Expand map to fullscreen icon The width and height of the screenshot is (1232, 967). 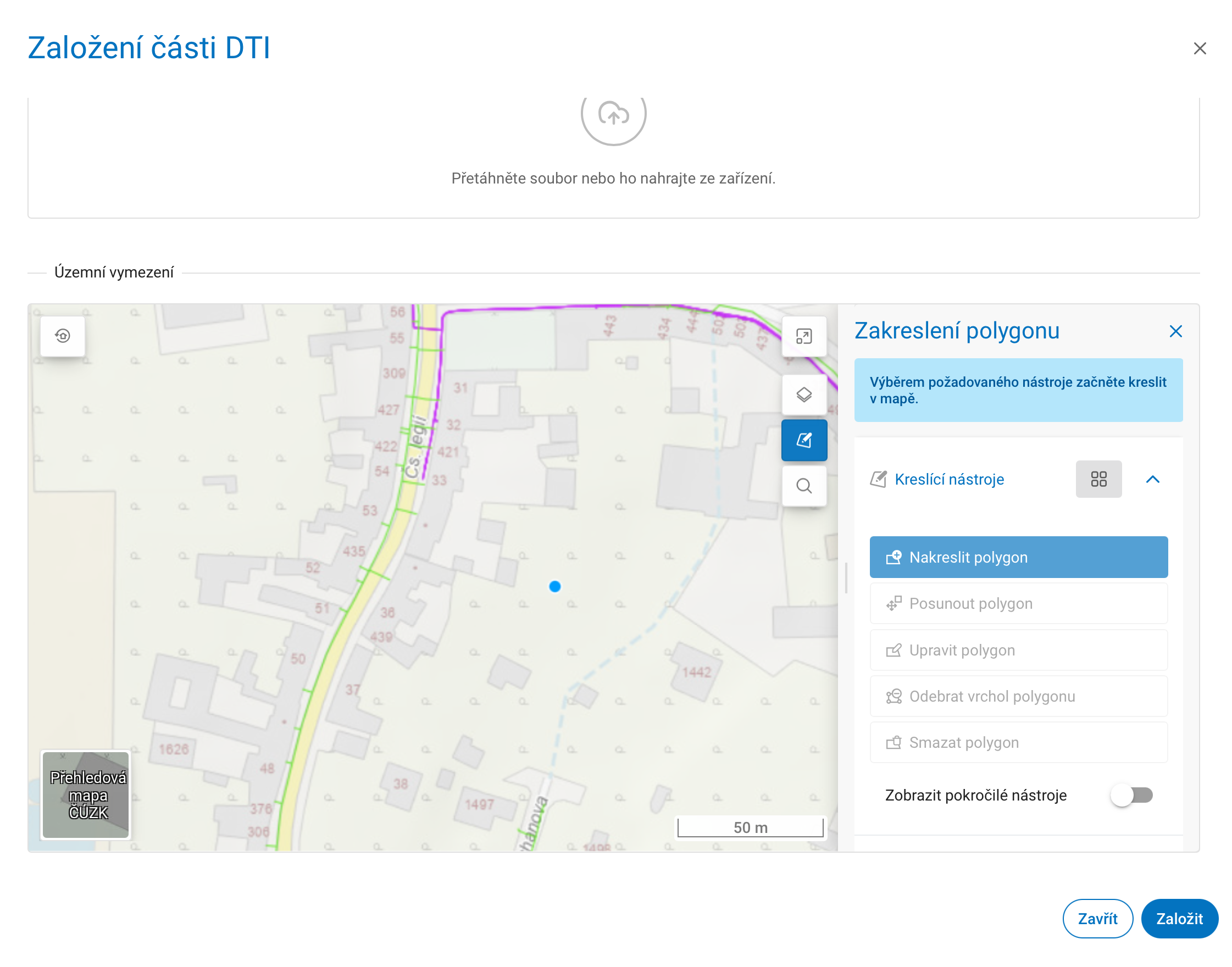click(x=804, y=336)
